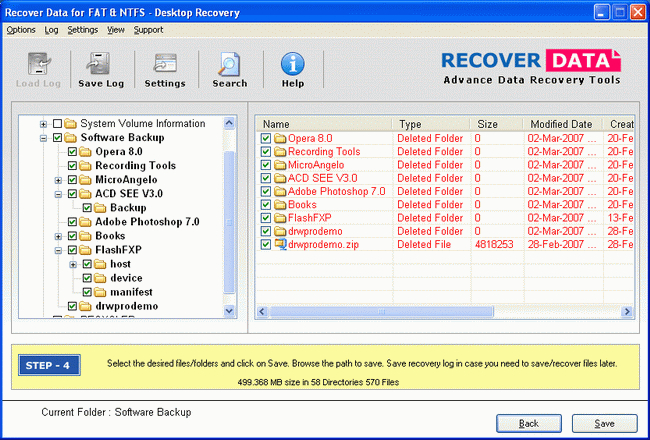Click the Back button
The height and width of the screenshot is (440, 650).
(528, 424)
